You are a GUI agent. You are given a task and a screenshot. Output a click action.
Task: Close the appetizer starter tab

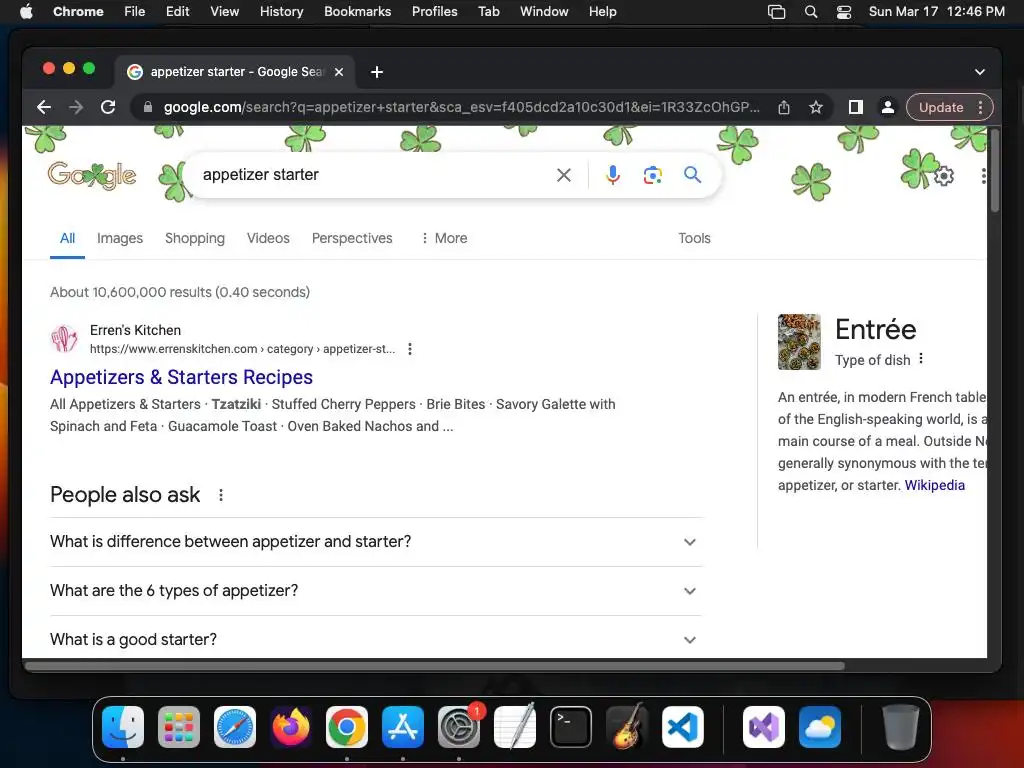339,72
